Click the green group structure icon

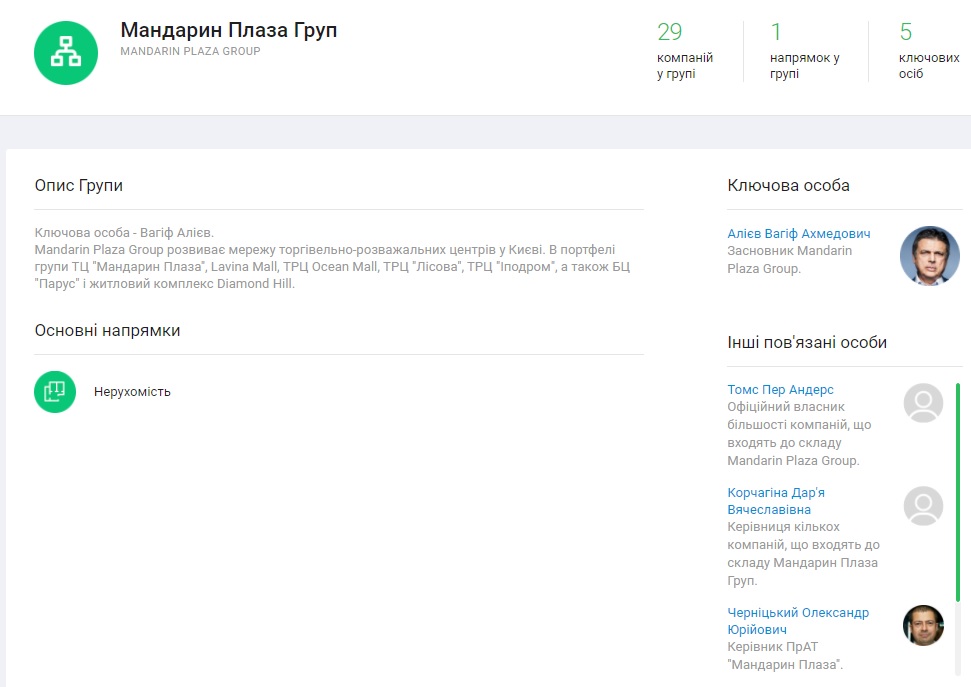pyautogui.click(x=66, y=53)
